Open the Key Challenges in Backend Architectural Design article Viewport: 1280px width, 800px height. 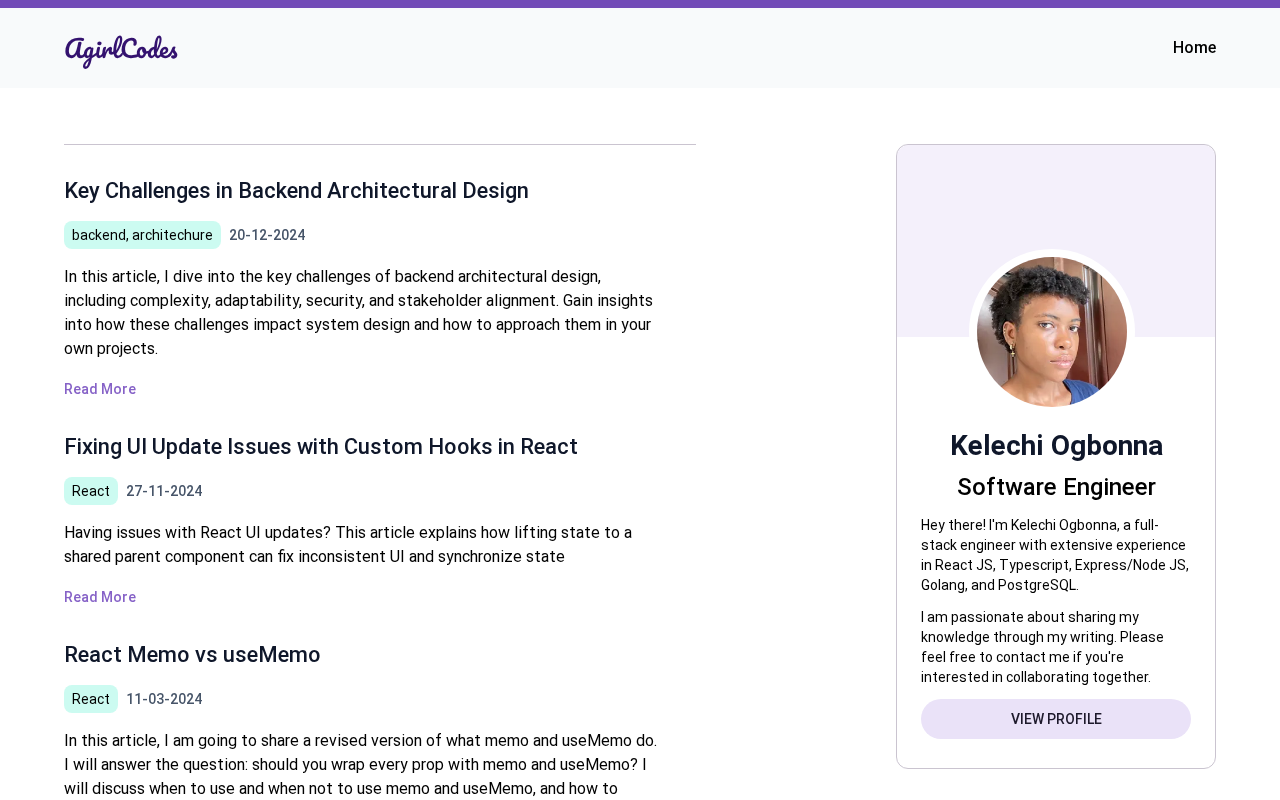[296, 191]
